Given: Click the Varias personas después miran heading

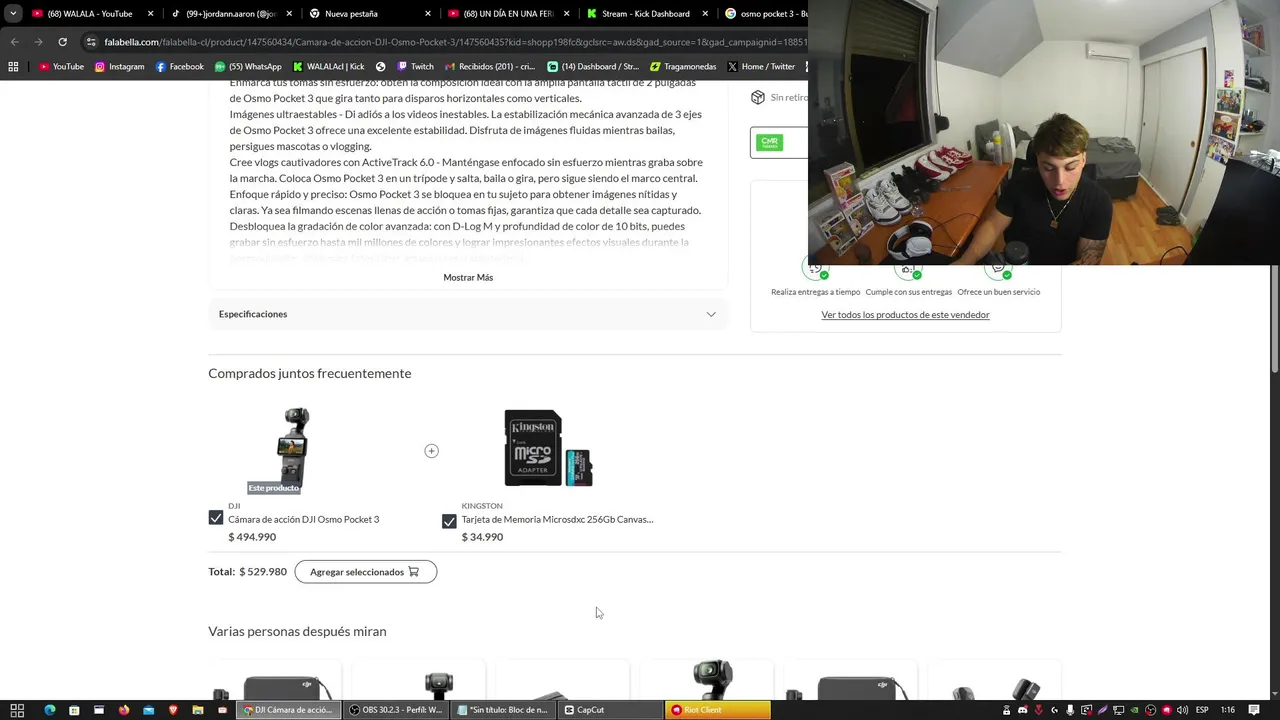Looking at the screenshot, I should tap(297, 631).
